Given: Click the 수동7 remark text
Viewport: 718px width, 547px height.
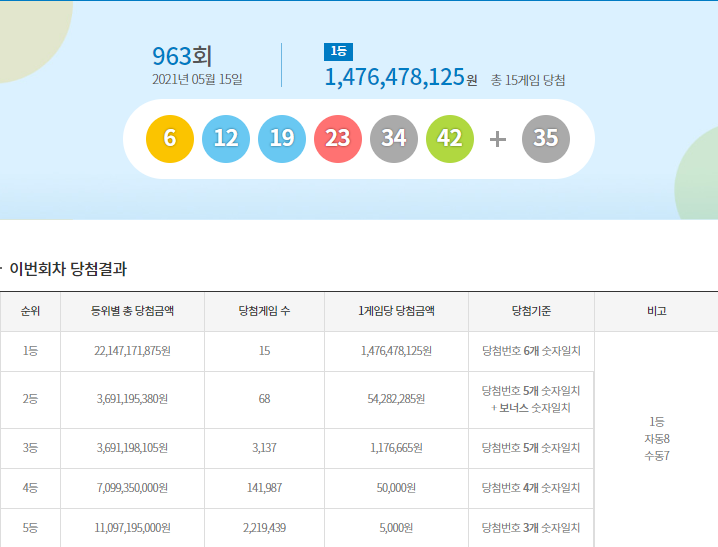Looking at the screenshot, I should pyautogui.click(x=657, y=456).
